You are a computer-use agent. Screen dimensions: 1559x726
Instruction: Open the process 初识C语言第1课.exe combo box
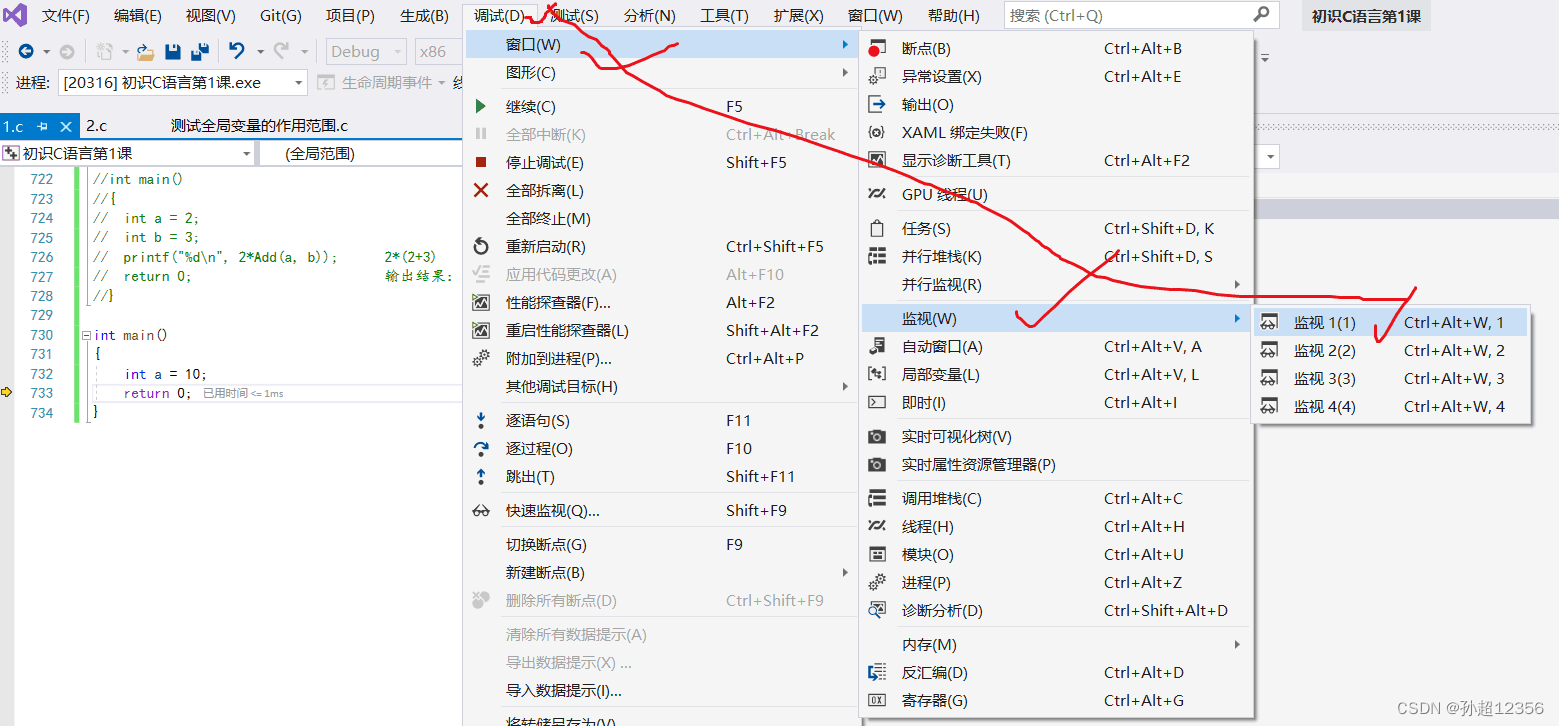(182, 83)
